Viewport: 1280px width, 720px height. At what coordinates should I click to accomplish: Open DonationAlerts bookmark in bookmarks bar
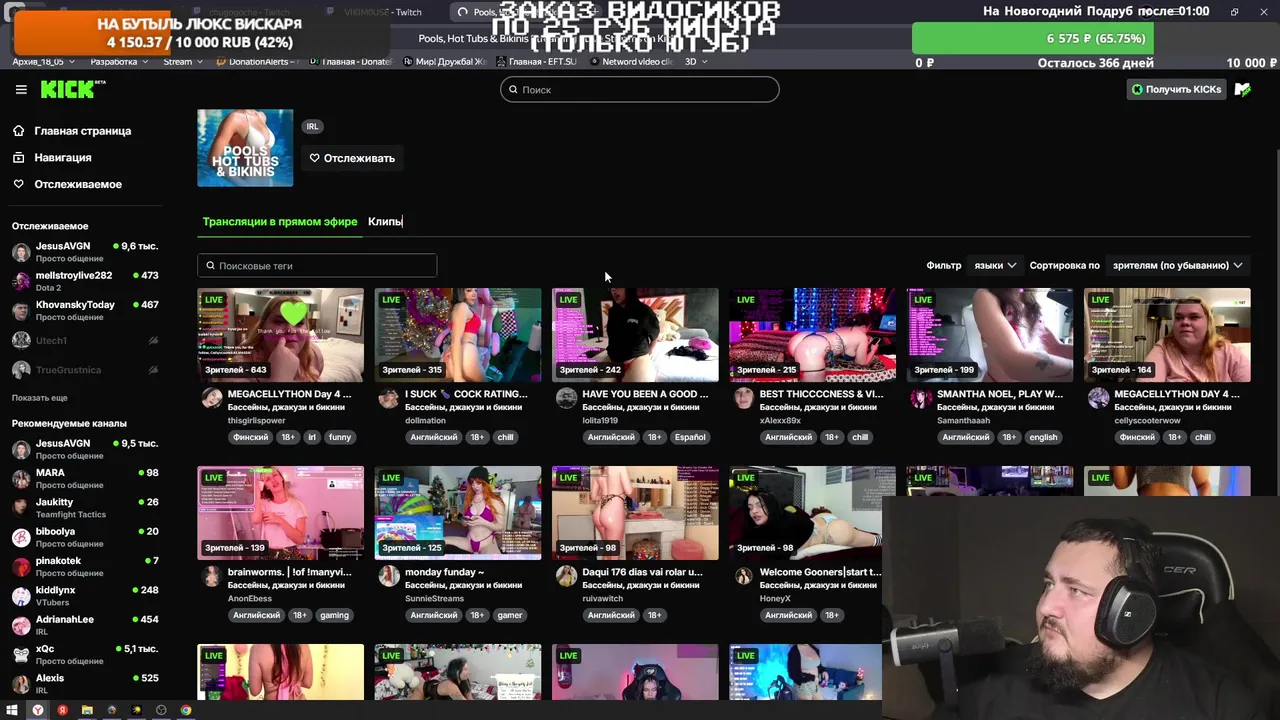[258, 61]
